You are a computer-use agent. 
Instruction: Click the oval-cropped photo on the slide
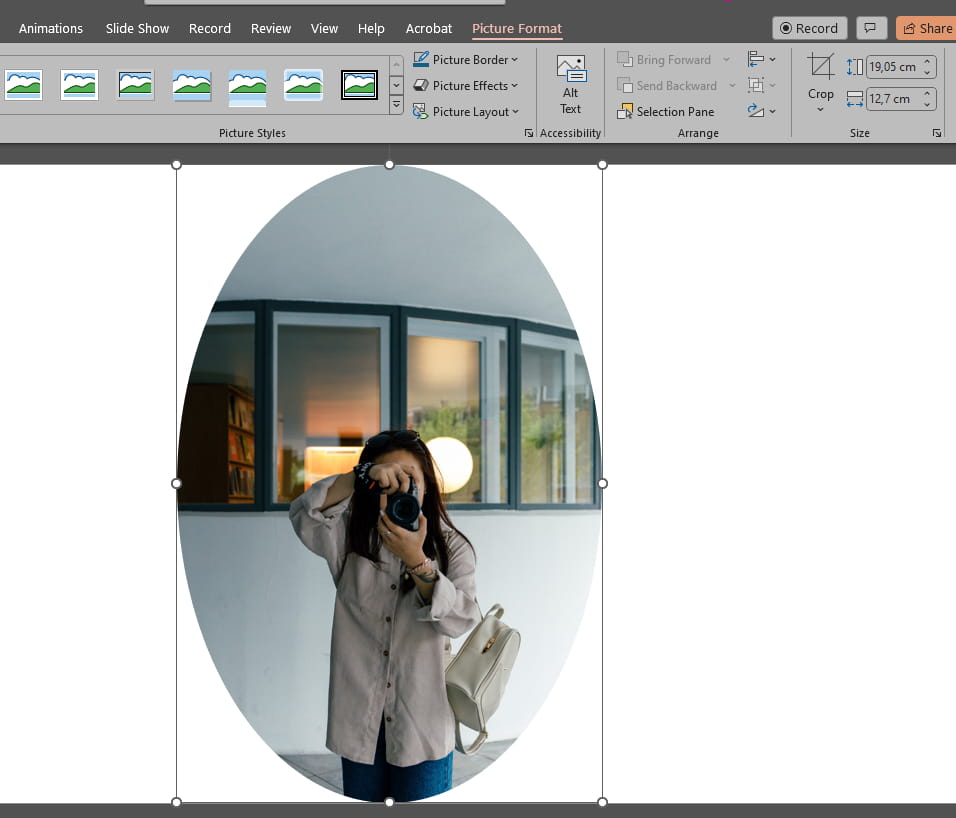[x=389, y=483]
